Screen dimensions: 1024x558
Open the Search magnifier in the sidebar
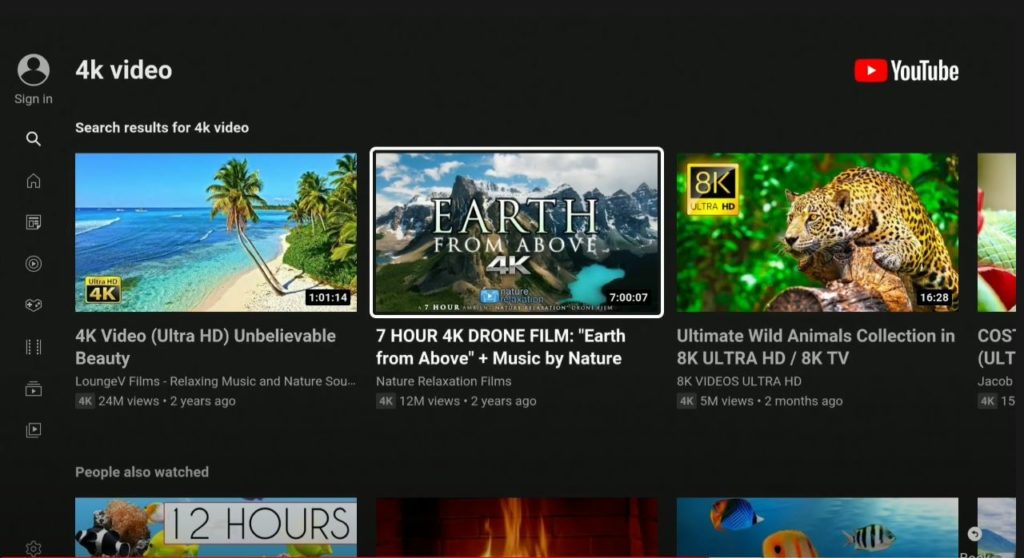pyautogui.click(x=33, y=139)
